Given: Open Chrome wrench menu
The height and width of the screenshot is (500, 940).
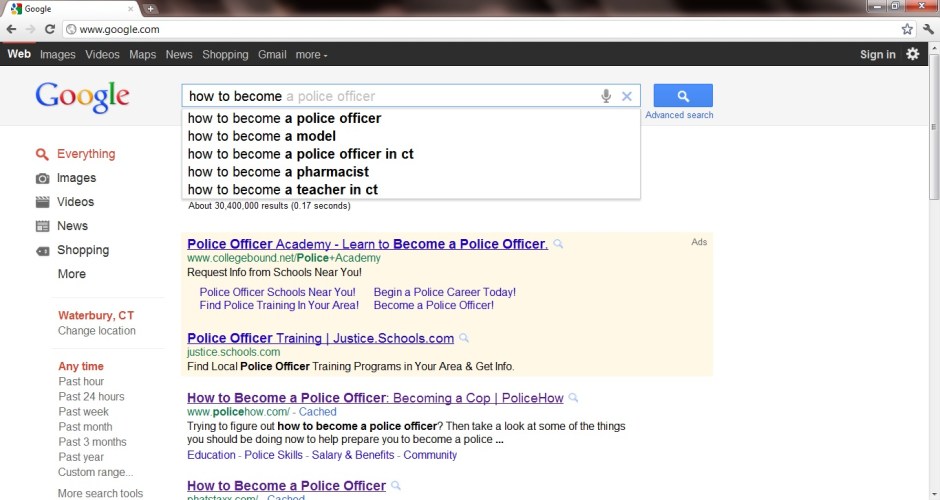Looking at the screenshot, I should click(928, 29).
